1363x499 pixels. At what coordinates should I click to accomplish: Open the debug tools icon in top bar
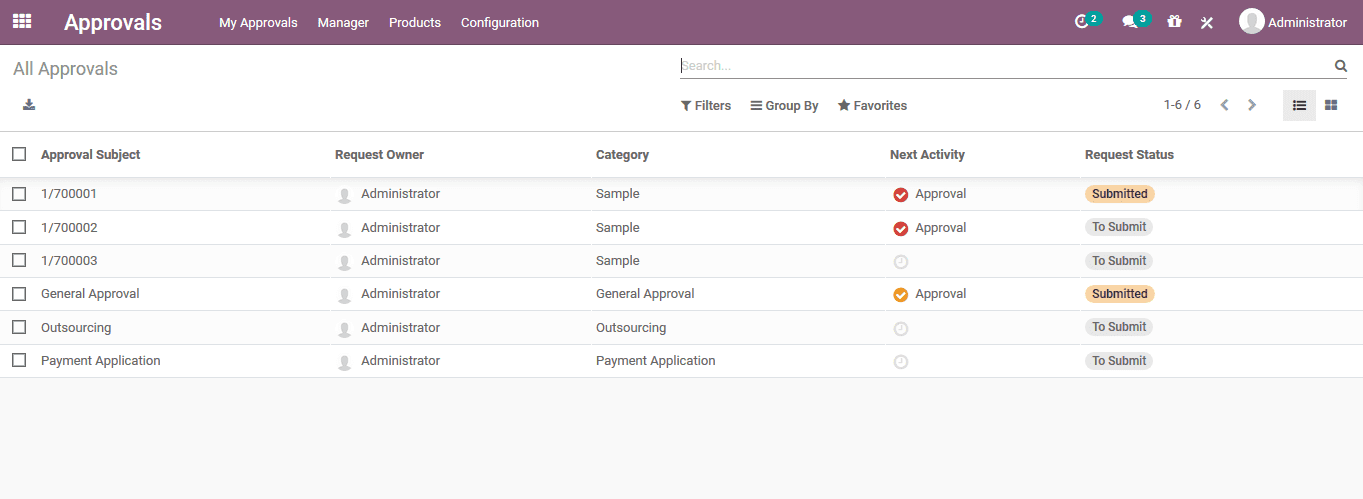(x=1207, y=22)
